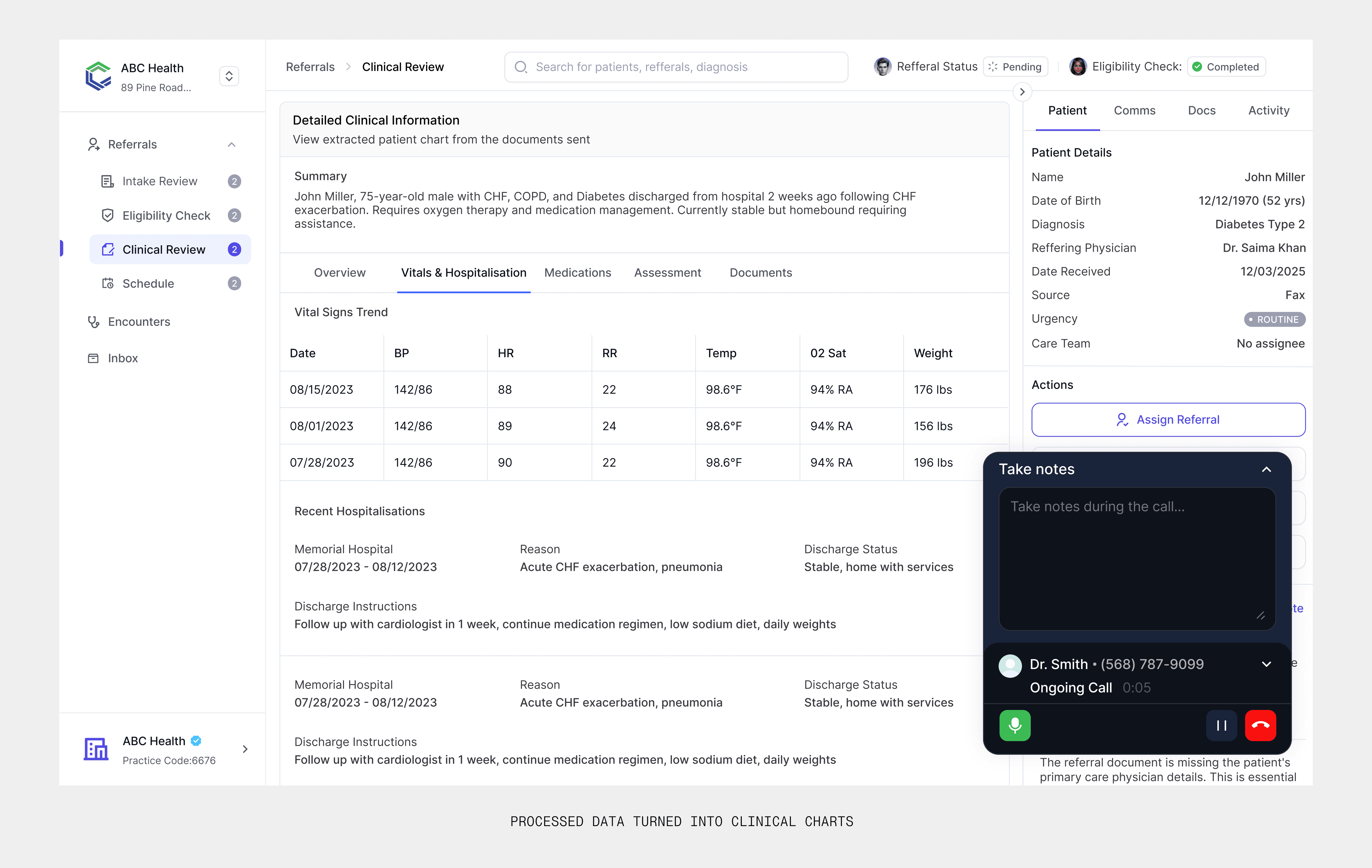This screenshot has width=1372, height=868.
Task: Expand the Dr. Smith call details chevron
Action: click(1266, 664)
